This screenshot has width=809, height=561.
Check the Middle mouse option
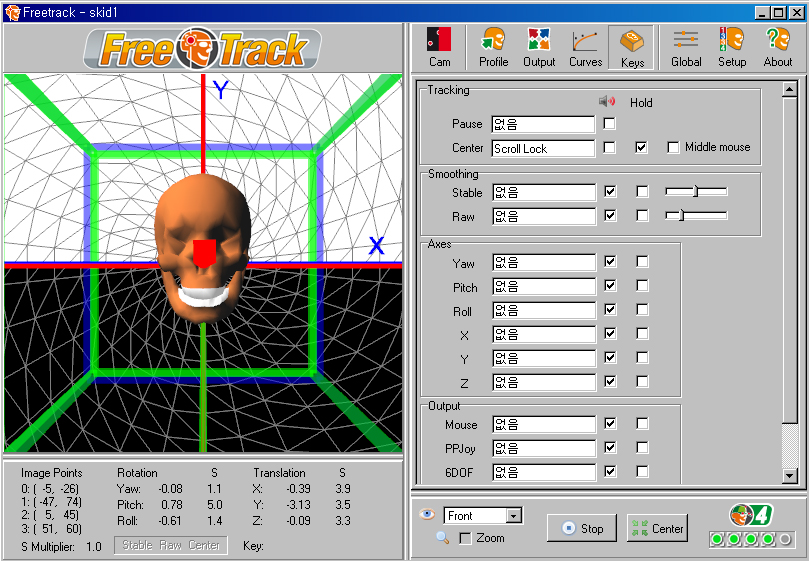[673, 148]
